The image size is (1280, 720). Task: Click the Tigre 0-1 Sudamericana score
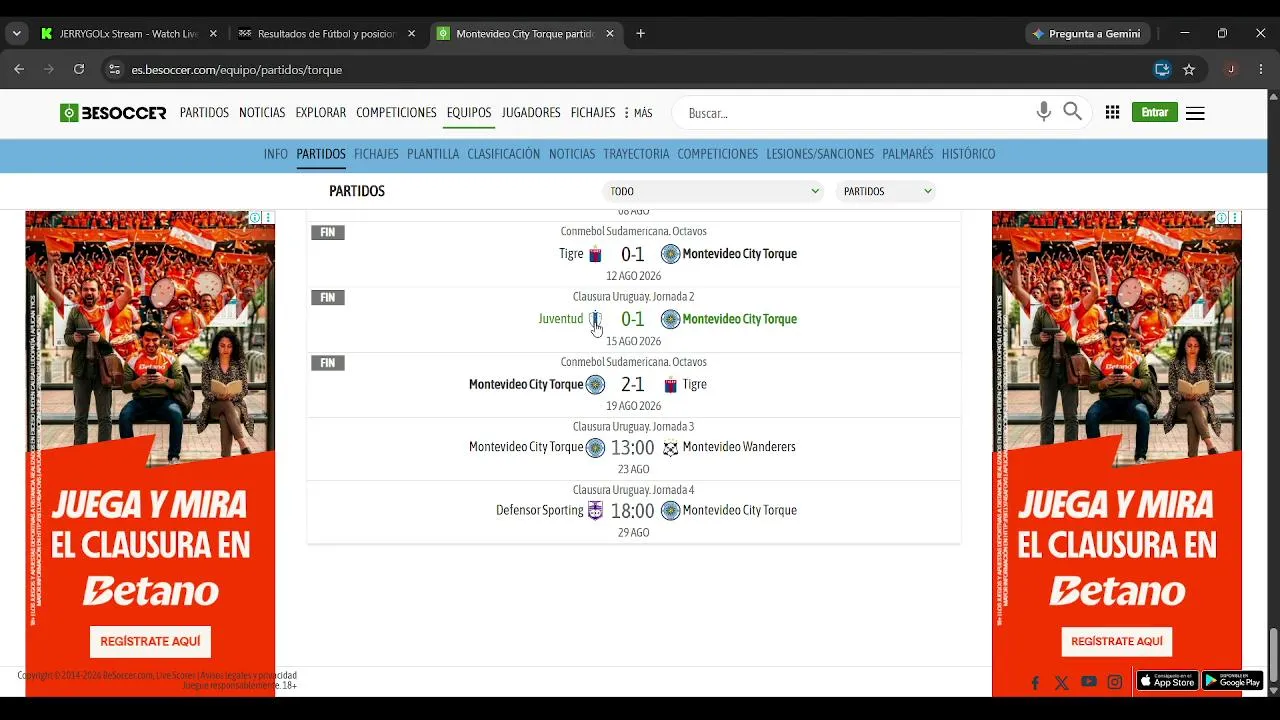pos(632,254)
